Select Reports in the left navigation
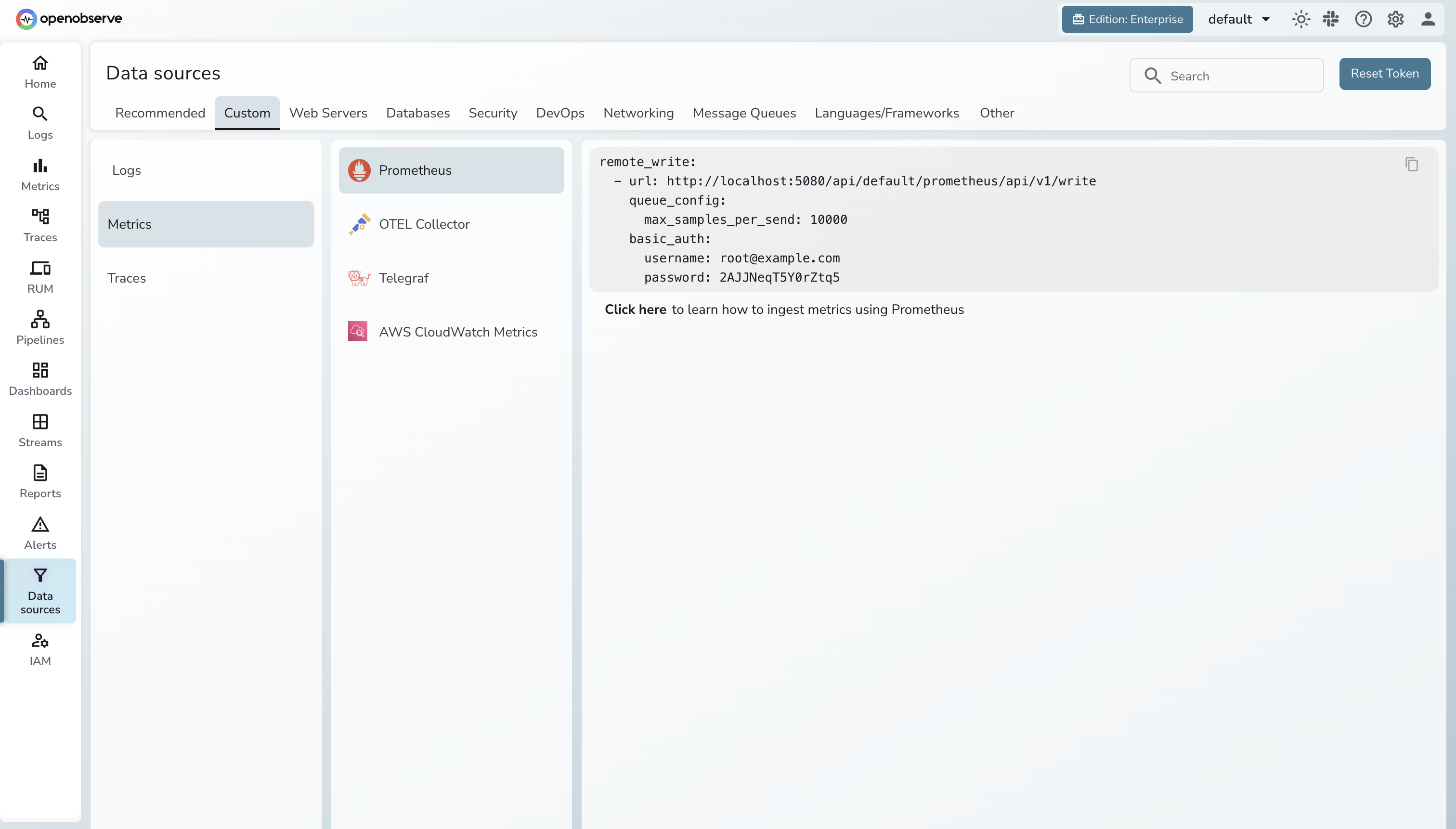 tap(40, 480)
